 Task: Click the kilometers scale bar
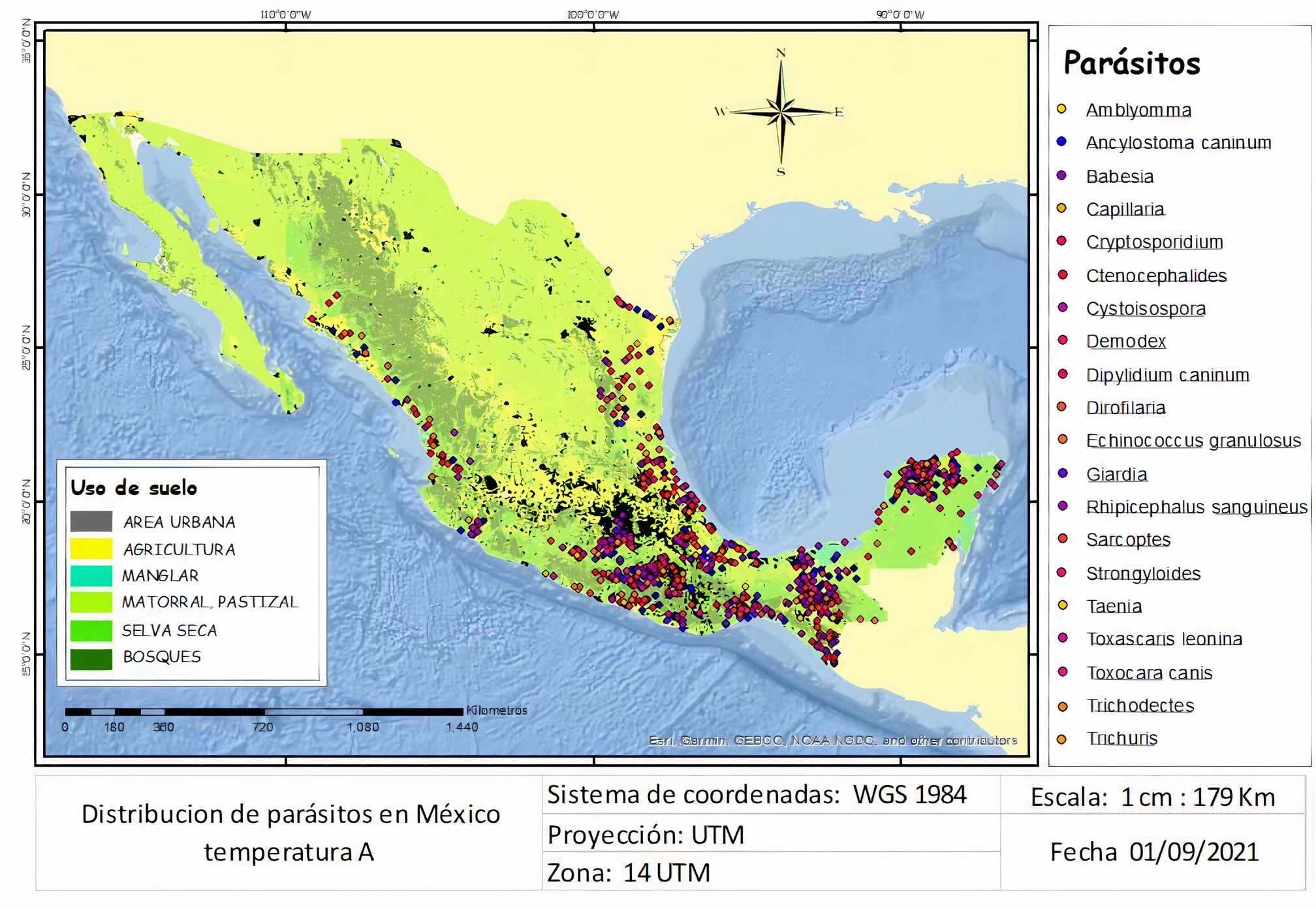coord(264,710)
